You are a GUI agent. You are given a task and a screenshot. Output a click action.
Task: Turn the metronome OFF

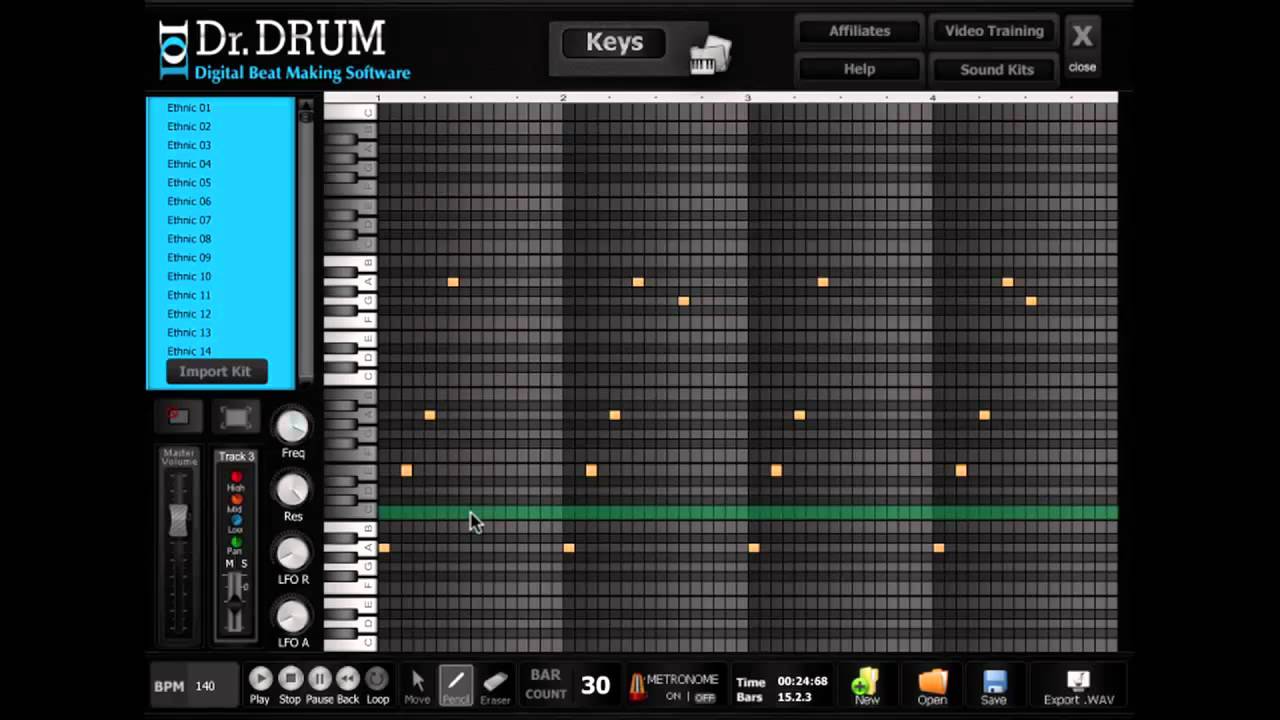tap(705, 697)
